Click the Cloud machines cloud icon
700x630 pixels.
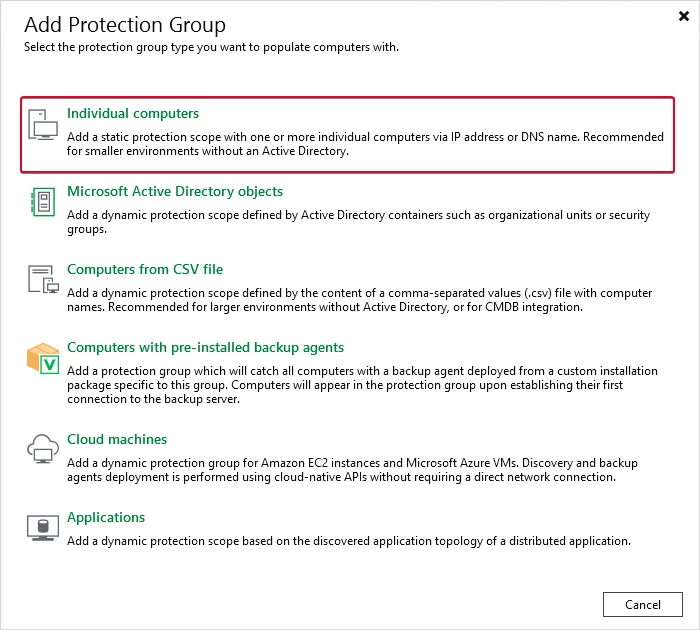43,449
